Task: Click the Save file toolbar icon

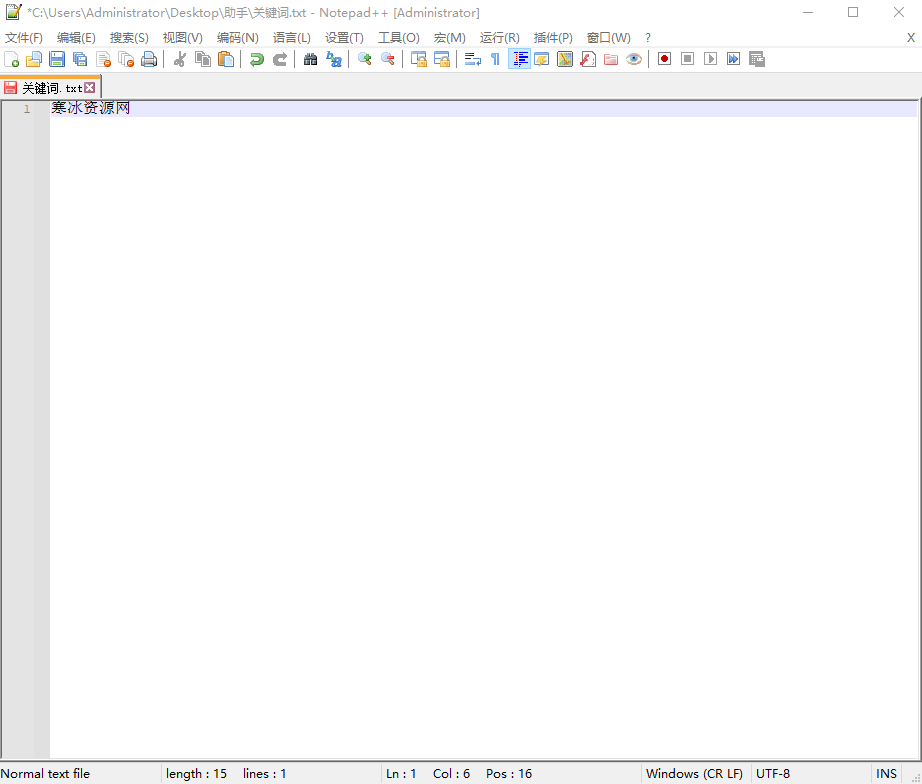Action: pos(57,59)
